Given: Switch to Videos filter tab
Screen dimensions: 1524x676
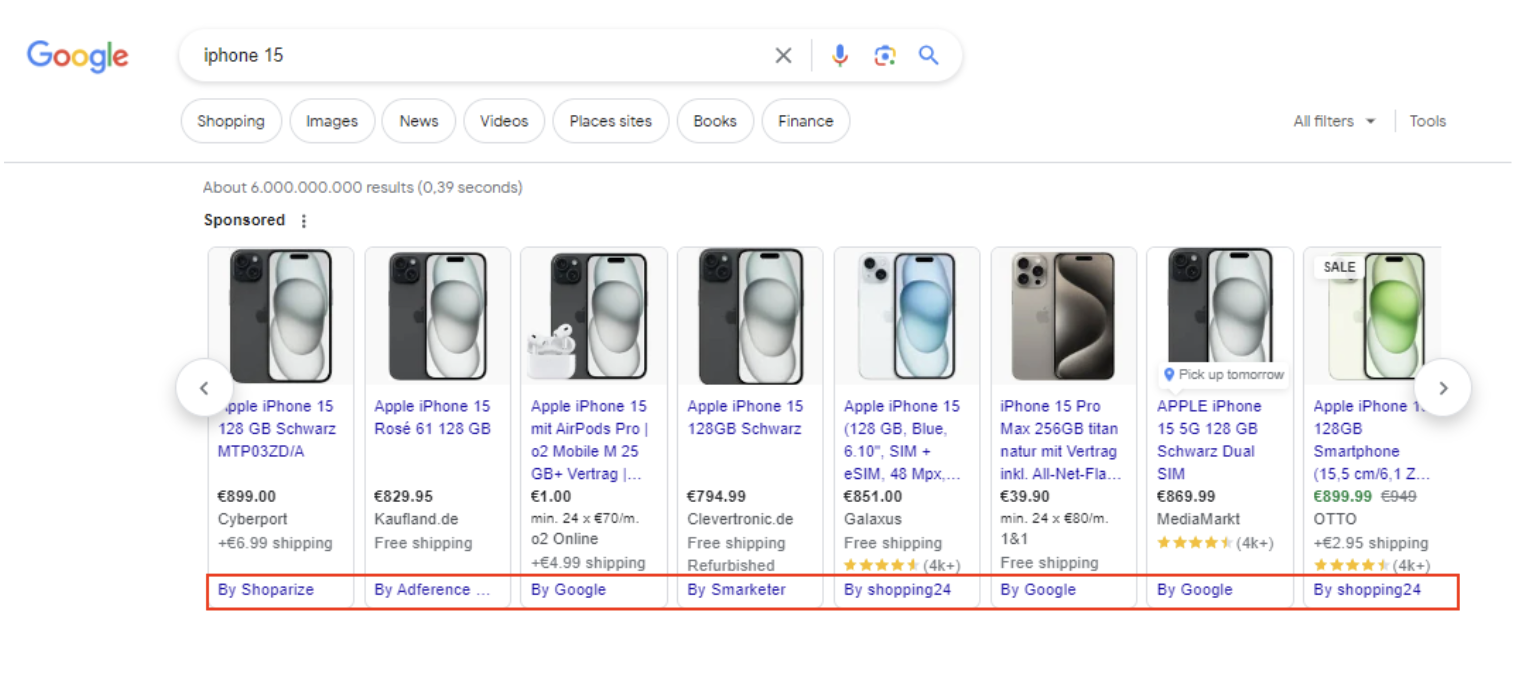Looking at the screenshot, I should 504,121.
